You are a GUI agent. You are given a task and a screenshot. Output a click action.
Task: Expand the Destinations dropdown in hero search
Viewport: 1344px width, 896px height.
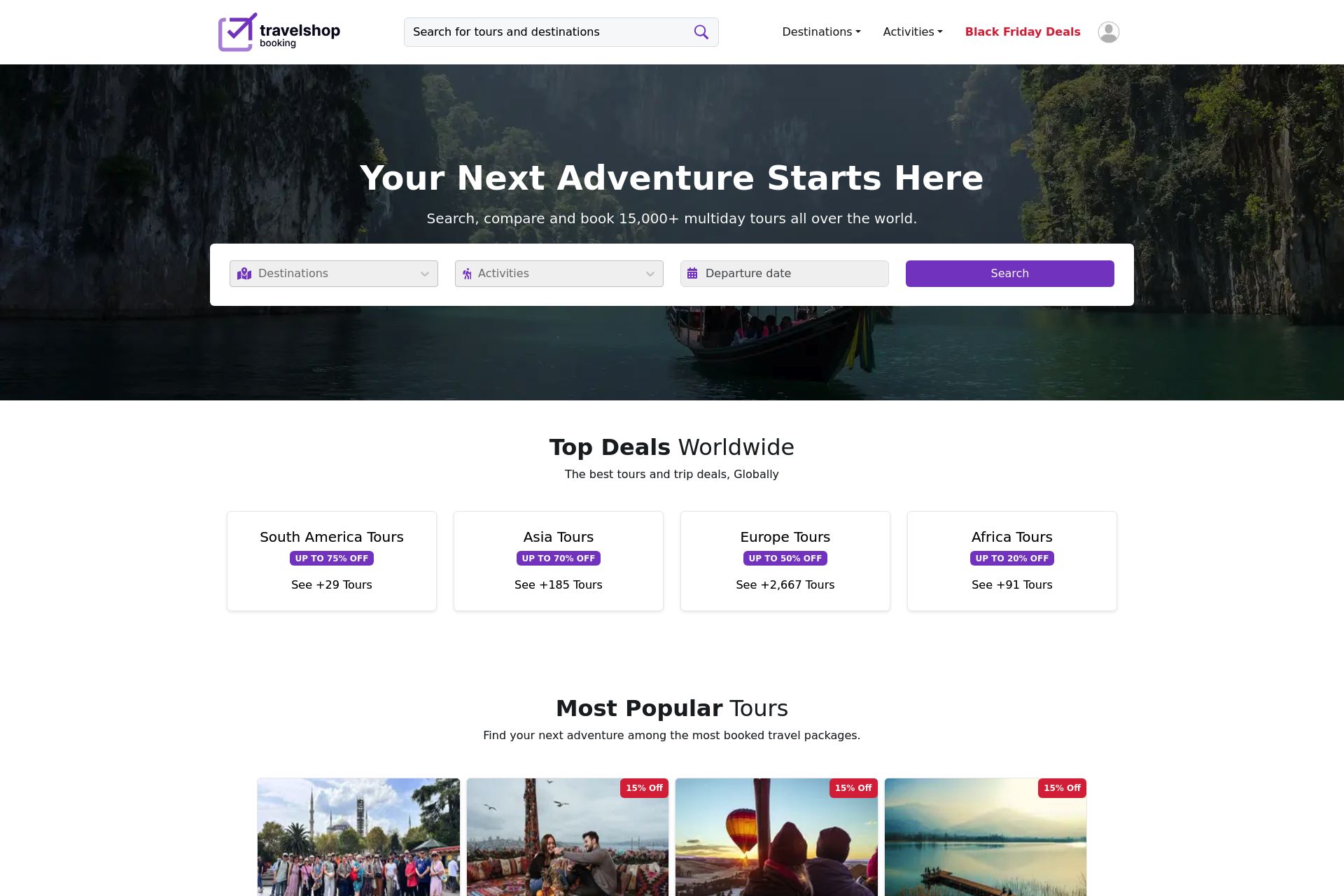(x=334, y=274)
